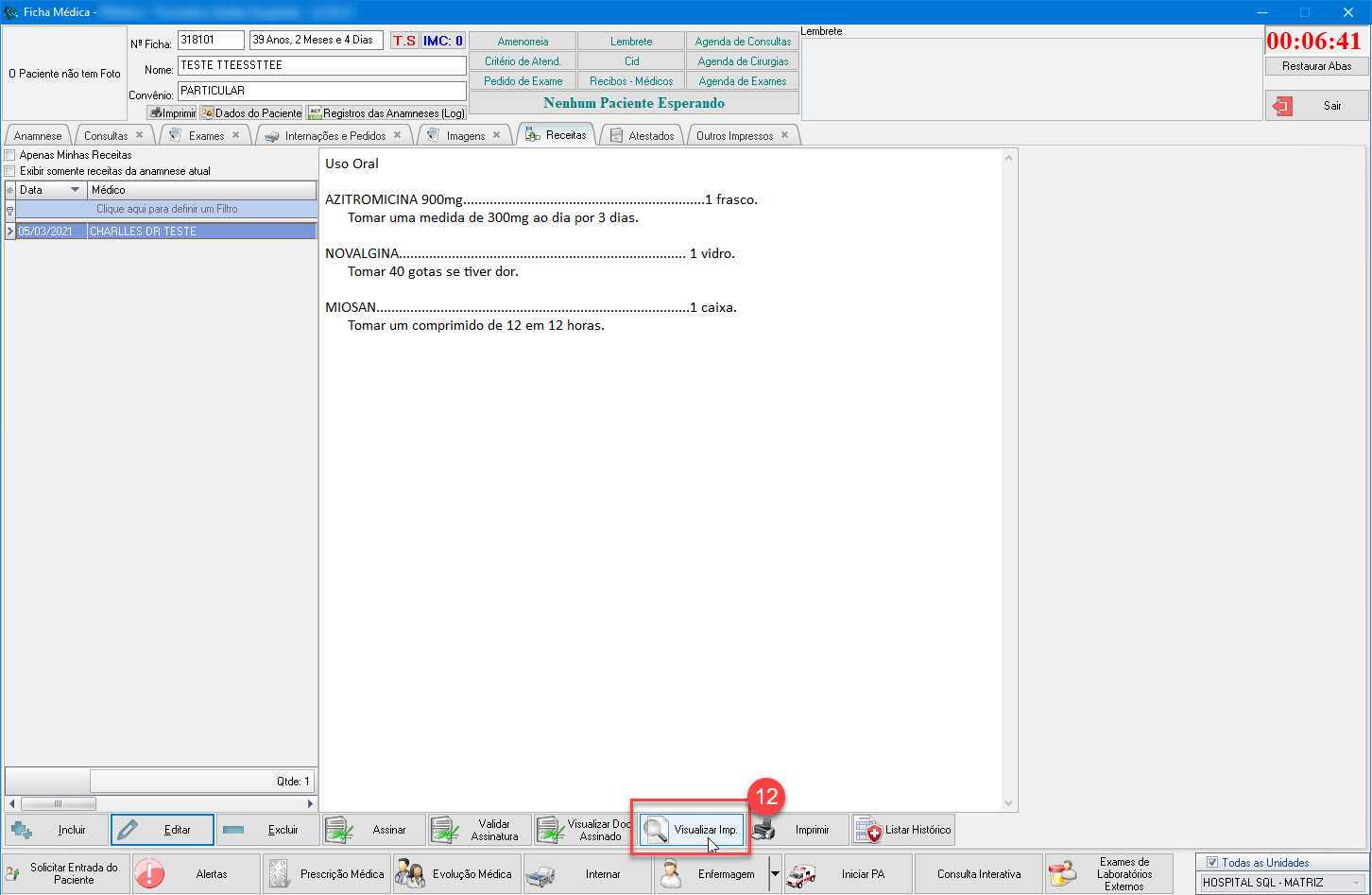Open the Anamnese tab
The width and height of the screenshot is (1372, 895).
pos(38,136)
